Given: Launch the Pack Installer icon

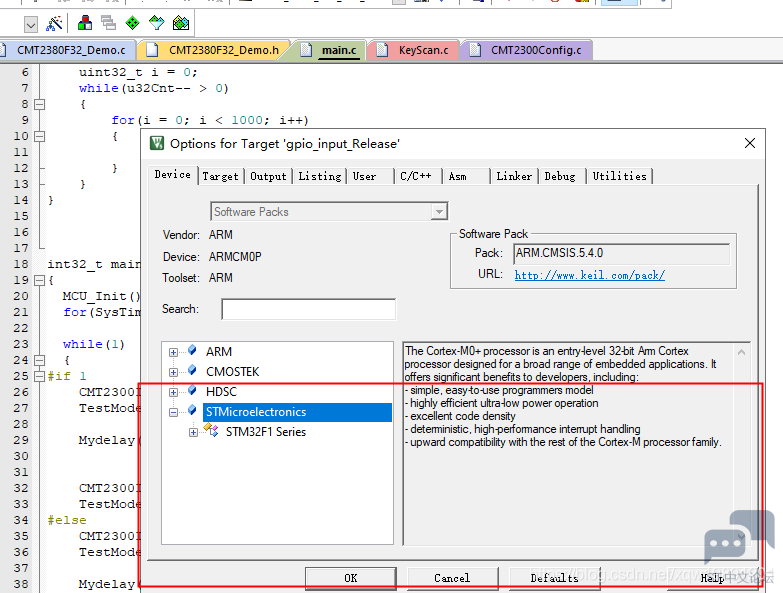Looking at the screenshot, I should click(181, 23).
